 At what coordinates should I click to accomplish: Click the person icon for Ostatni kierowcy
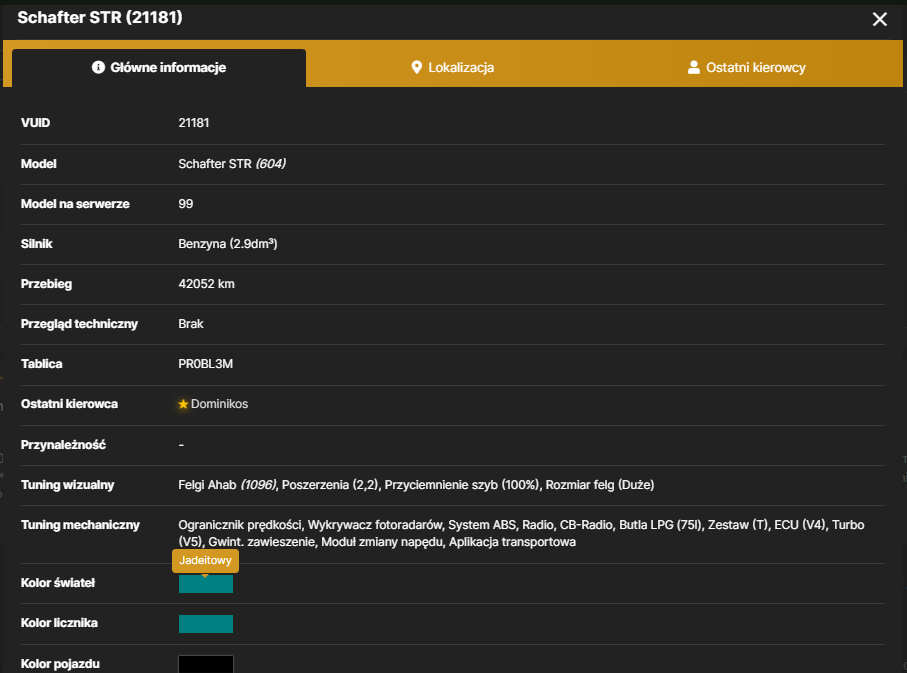(694, 67)
